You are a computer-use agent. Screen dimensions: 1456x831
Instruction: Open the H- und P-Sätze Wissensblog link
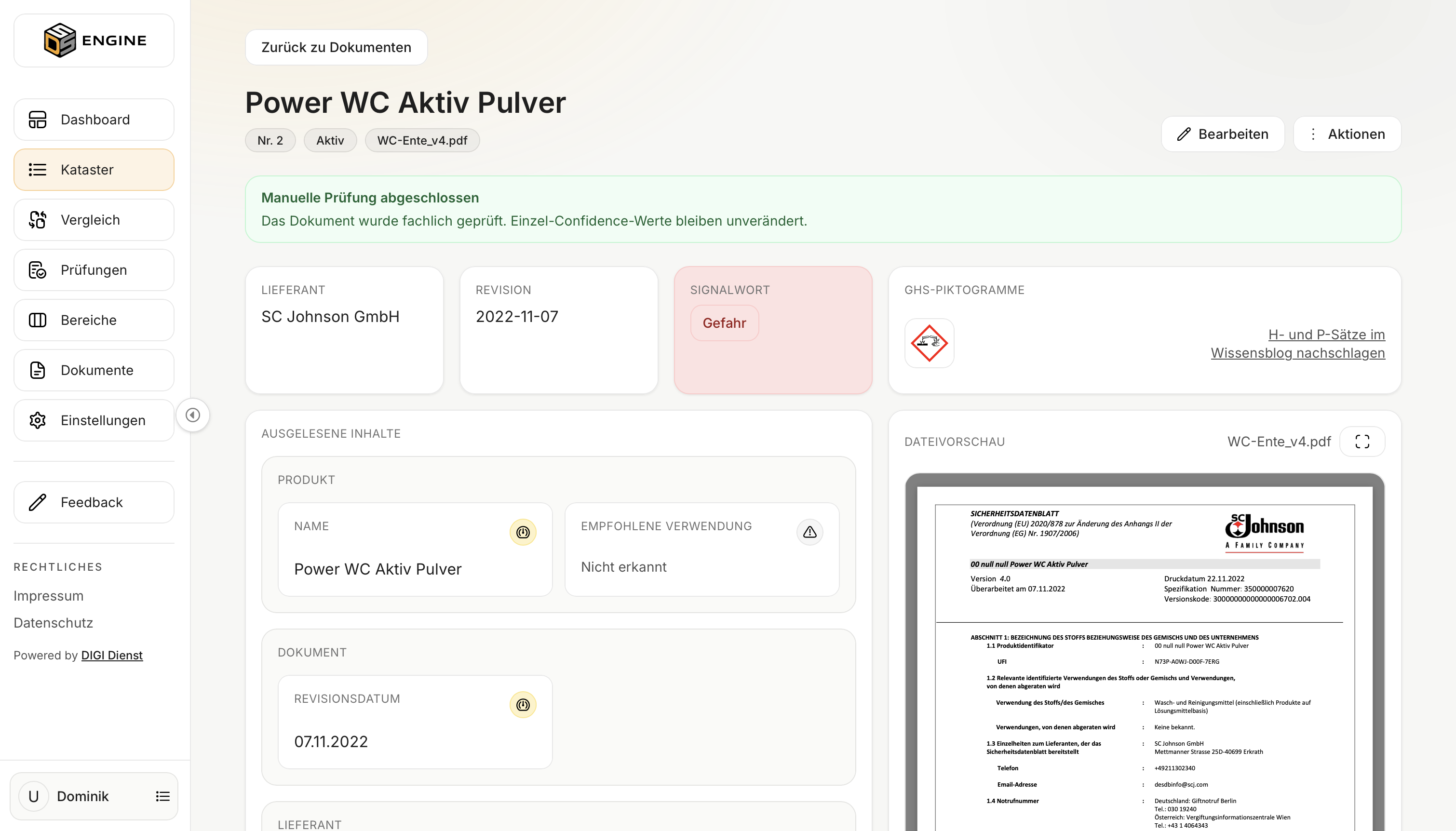pos(1298,344)
